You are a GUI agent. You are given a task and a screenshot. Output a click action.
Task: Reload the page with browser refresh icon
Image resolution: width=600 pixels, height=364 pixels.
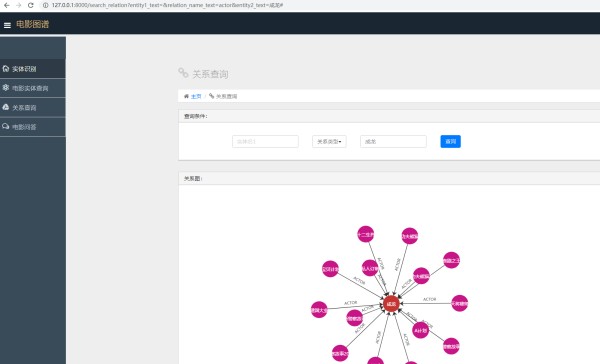click(x=31, y=5)
